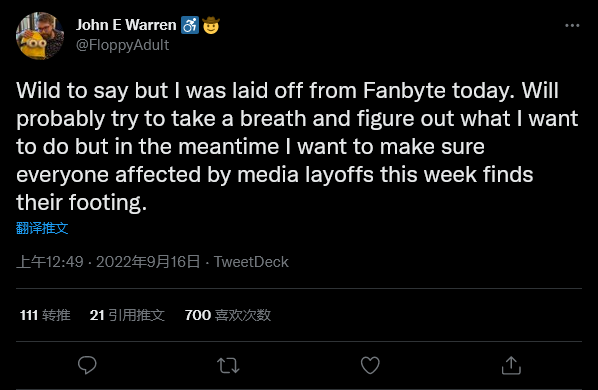
Task: Click the John E Warren display name
Action: click(126, 25)
